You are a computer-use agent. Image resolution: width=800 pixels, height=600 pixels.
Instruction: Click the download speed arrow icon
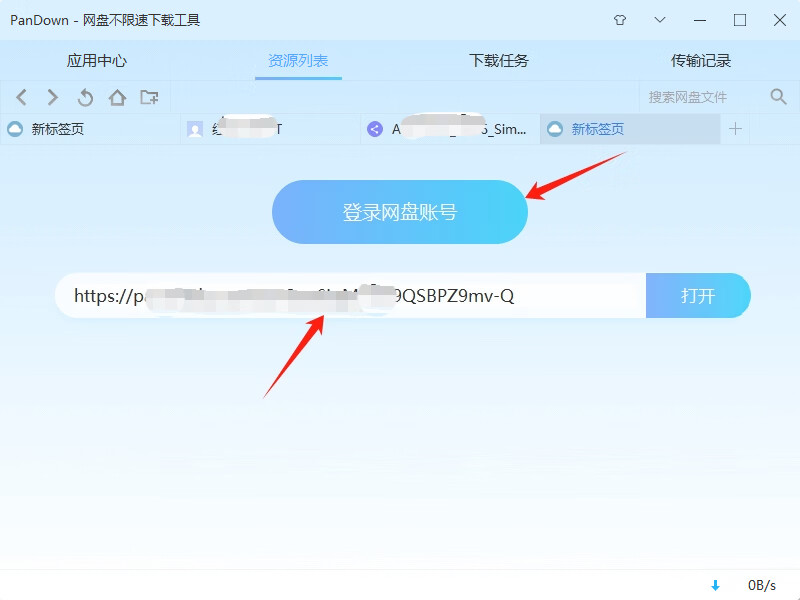(x=715, y=585)
